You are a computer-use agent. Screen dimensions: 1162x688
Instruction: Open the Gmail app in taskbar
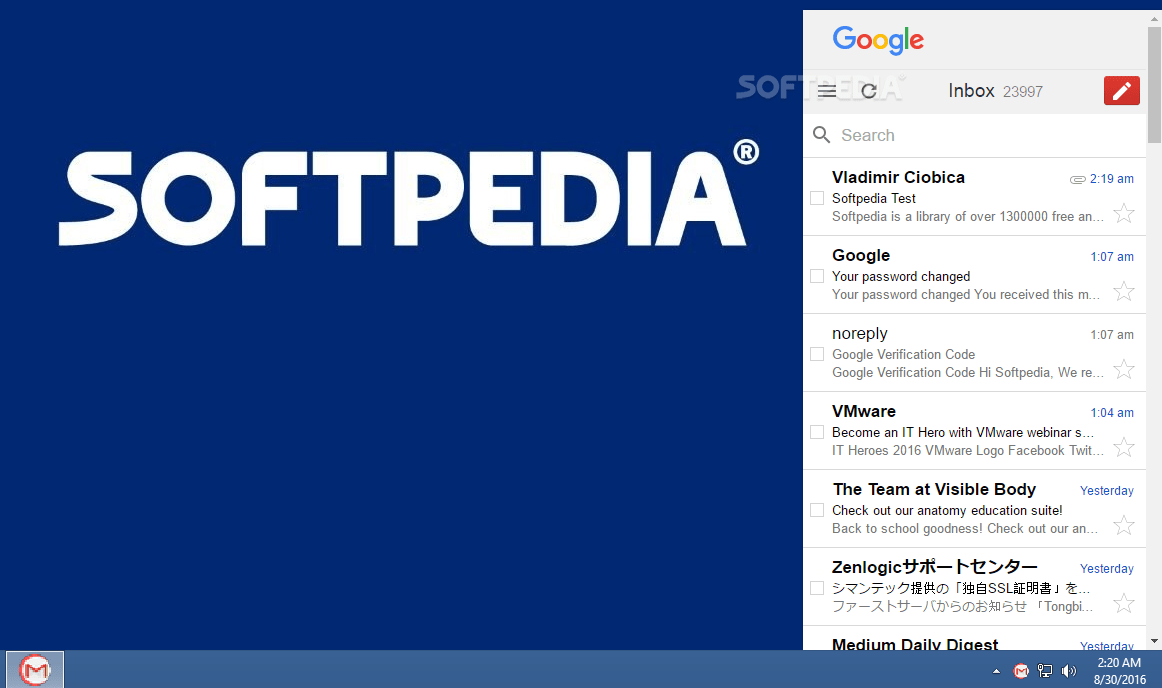tap(35, 669)
